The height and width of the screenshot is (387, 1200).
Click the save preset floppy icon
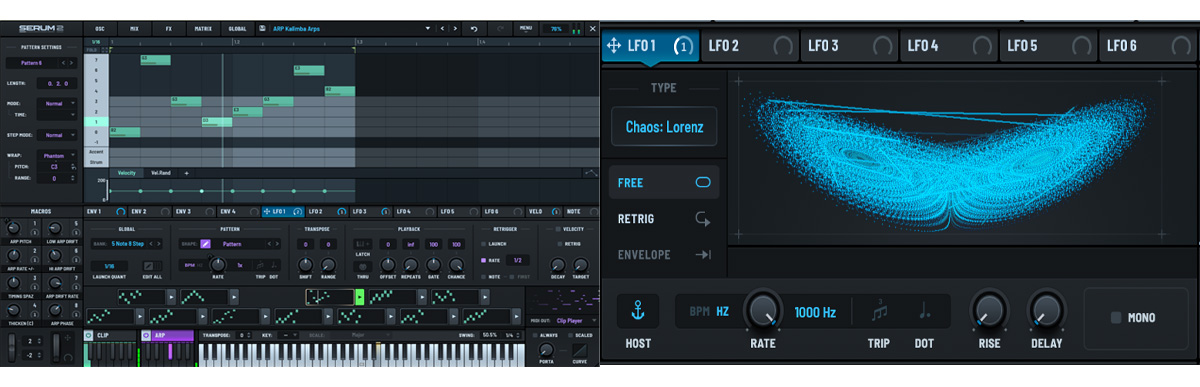(x=262, y=28)
